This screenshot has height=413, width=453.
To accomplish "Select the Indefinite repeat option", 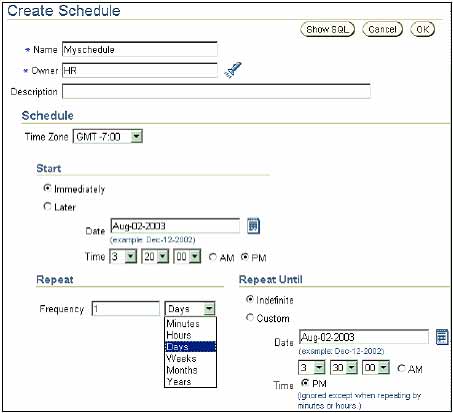I will (250, 299).
